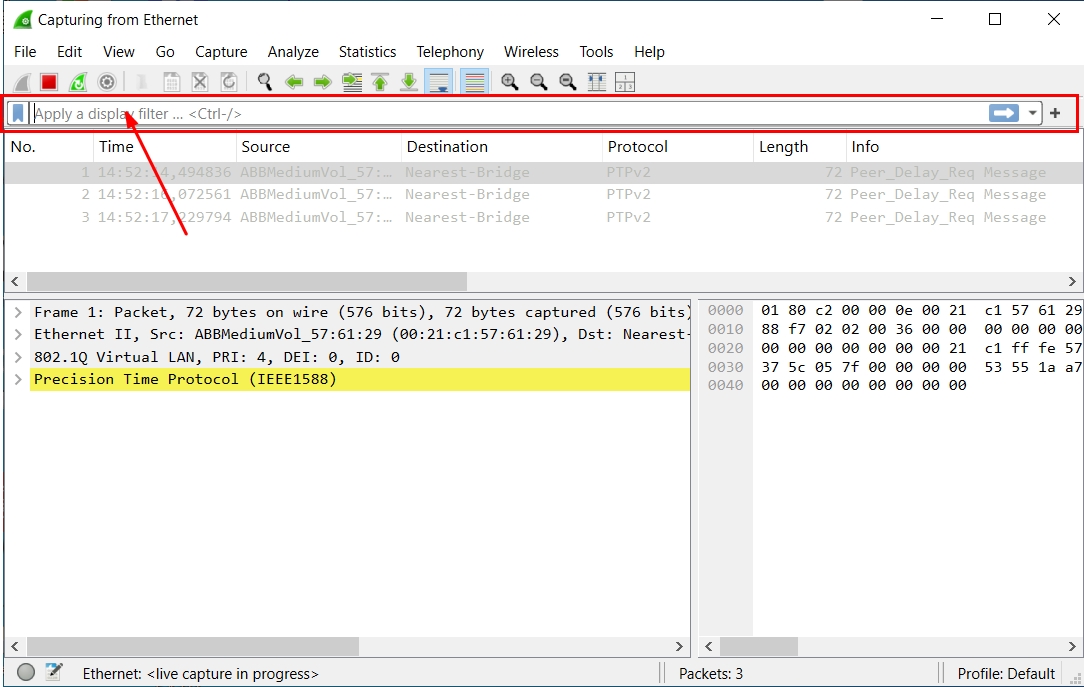
Task: Go to the first packet
Action: pyautogui.click(x=381, y=81)
